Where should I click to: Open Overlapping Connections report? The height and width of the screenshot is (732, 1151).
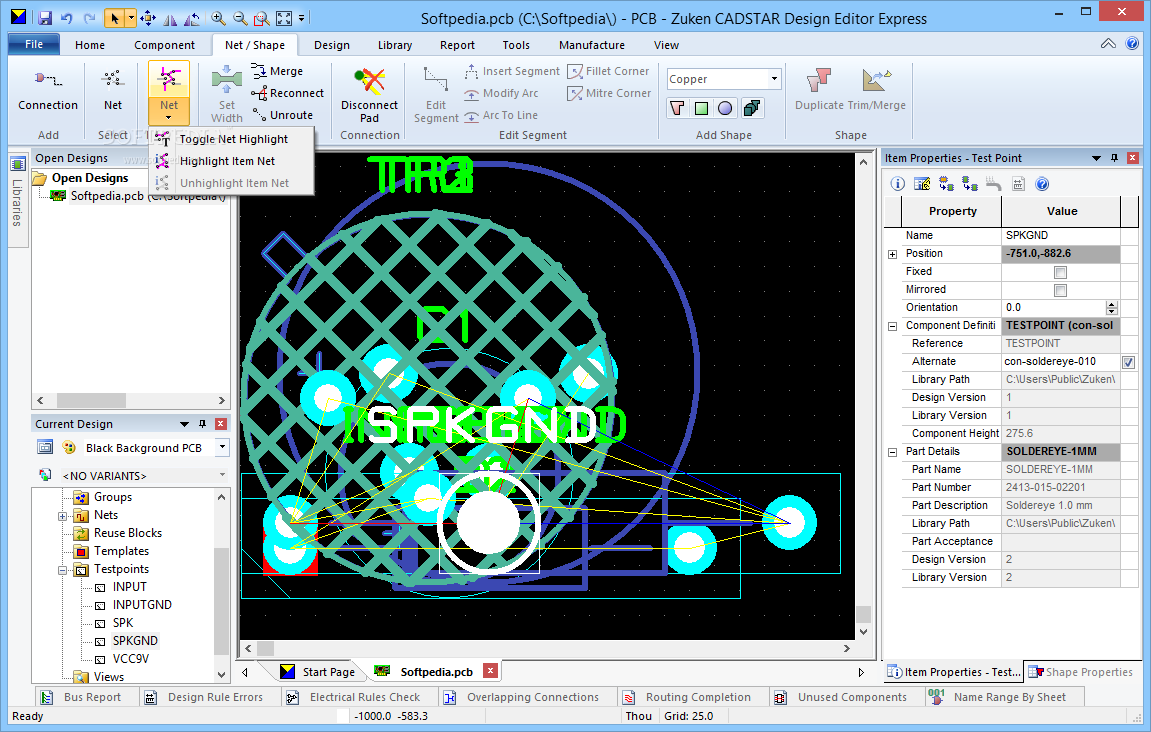[x=522, y=697]
